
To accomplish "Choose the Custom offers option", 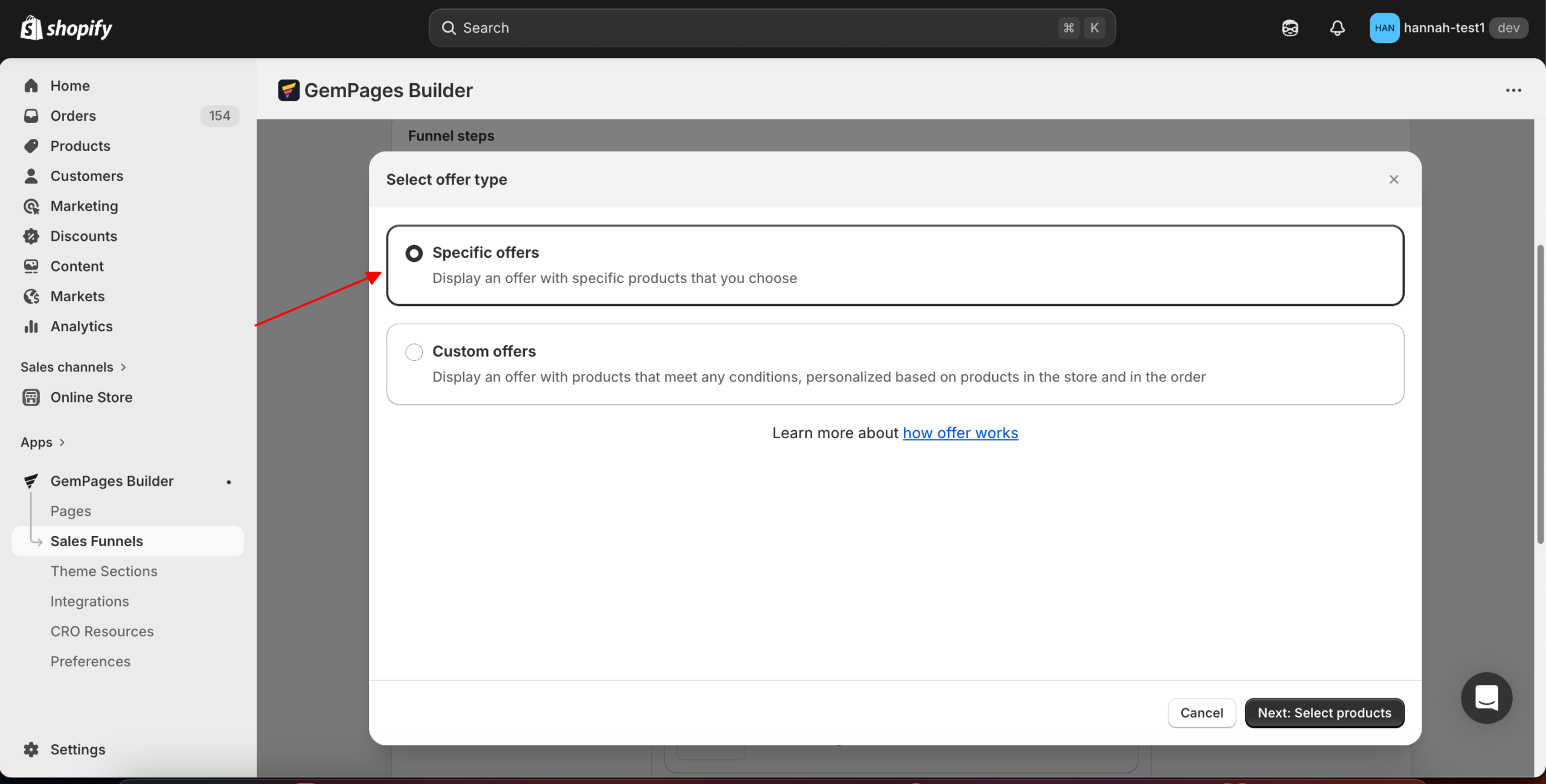I will (x=414, y=351).
